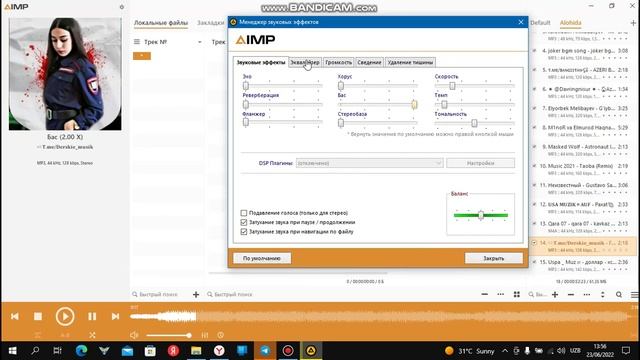The image size is (640, 360).
Task: Open sort options icon in playlist bottom bar
Action: 602,294
